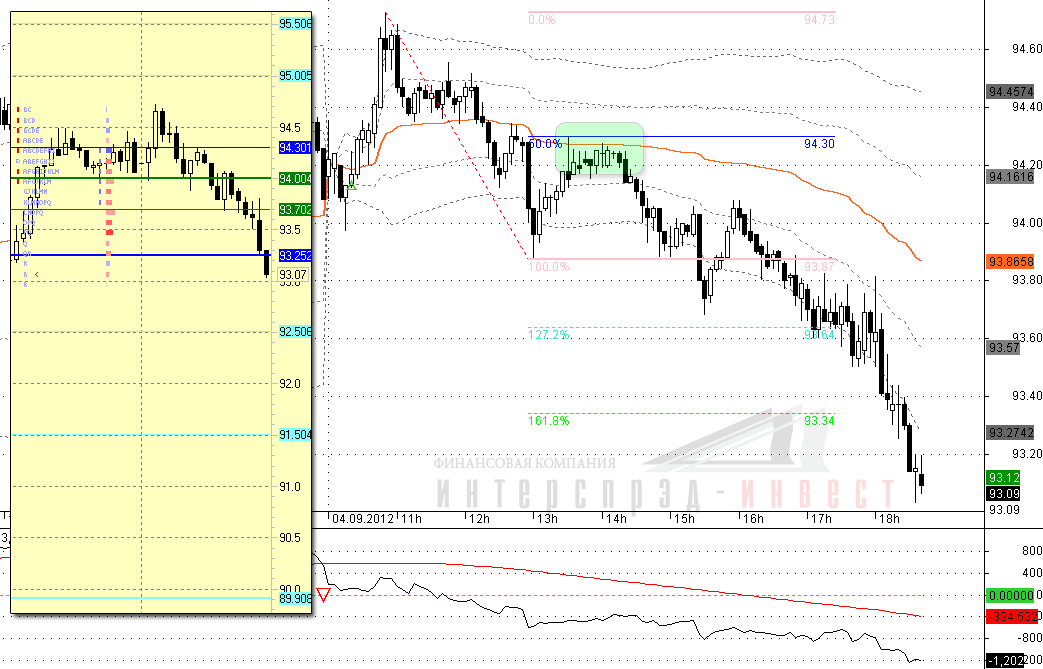Click the 93.07 price box in left panel
The width and height of the screenshot is (1043, 669).
coord(293,274)
